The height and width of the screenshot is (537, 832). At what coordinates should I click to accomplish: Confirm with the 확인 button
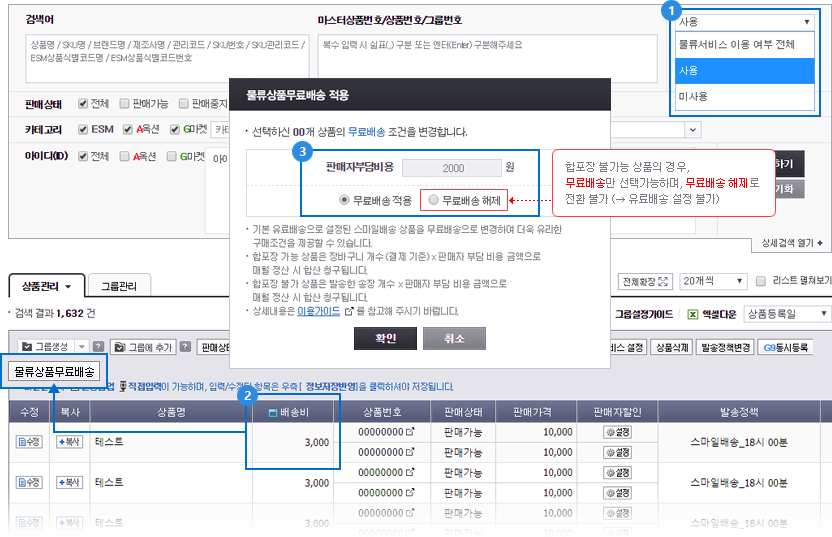pos(385,338)
